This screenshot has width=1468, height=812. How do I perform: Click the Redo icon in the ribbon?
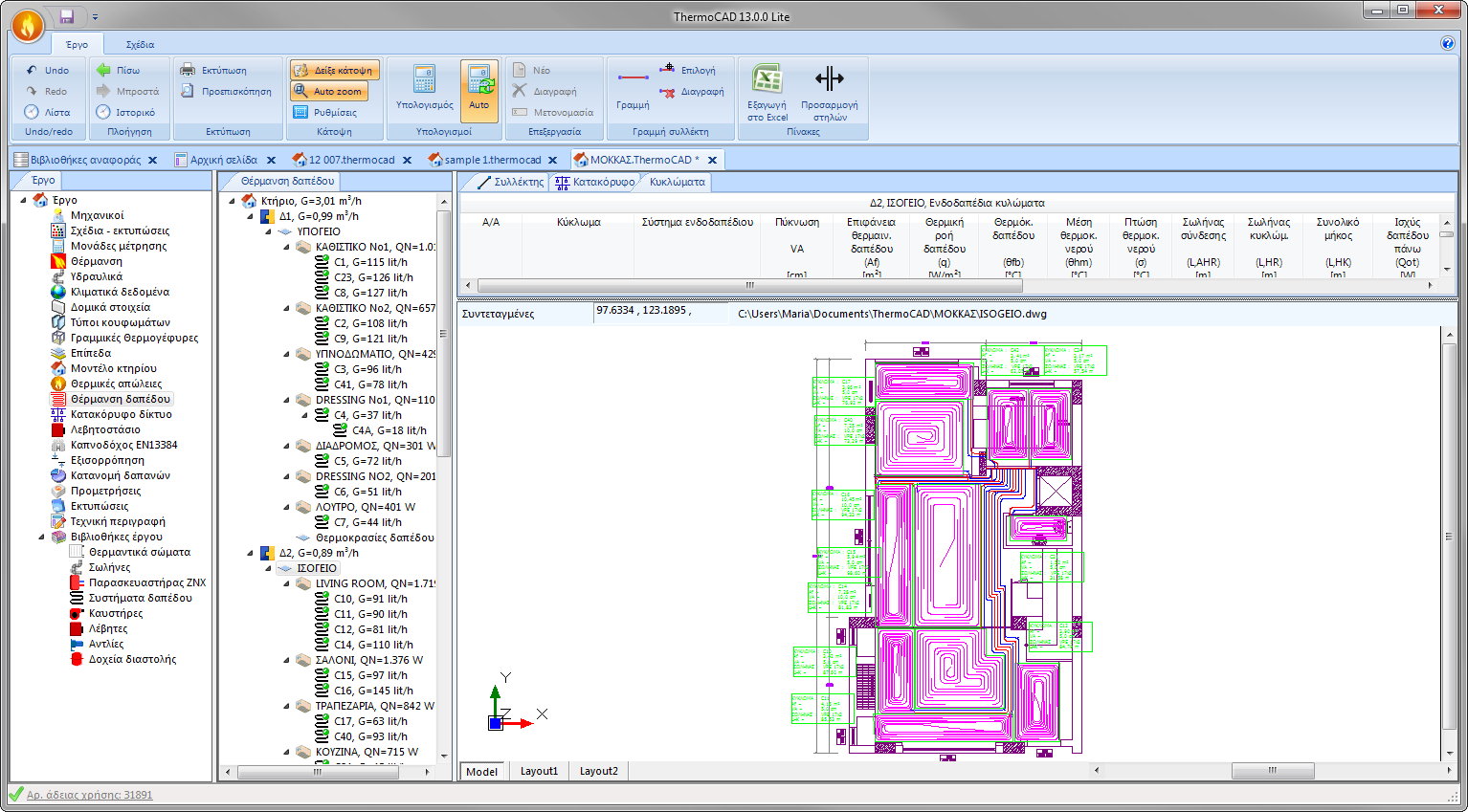coord(46,90)
